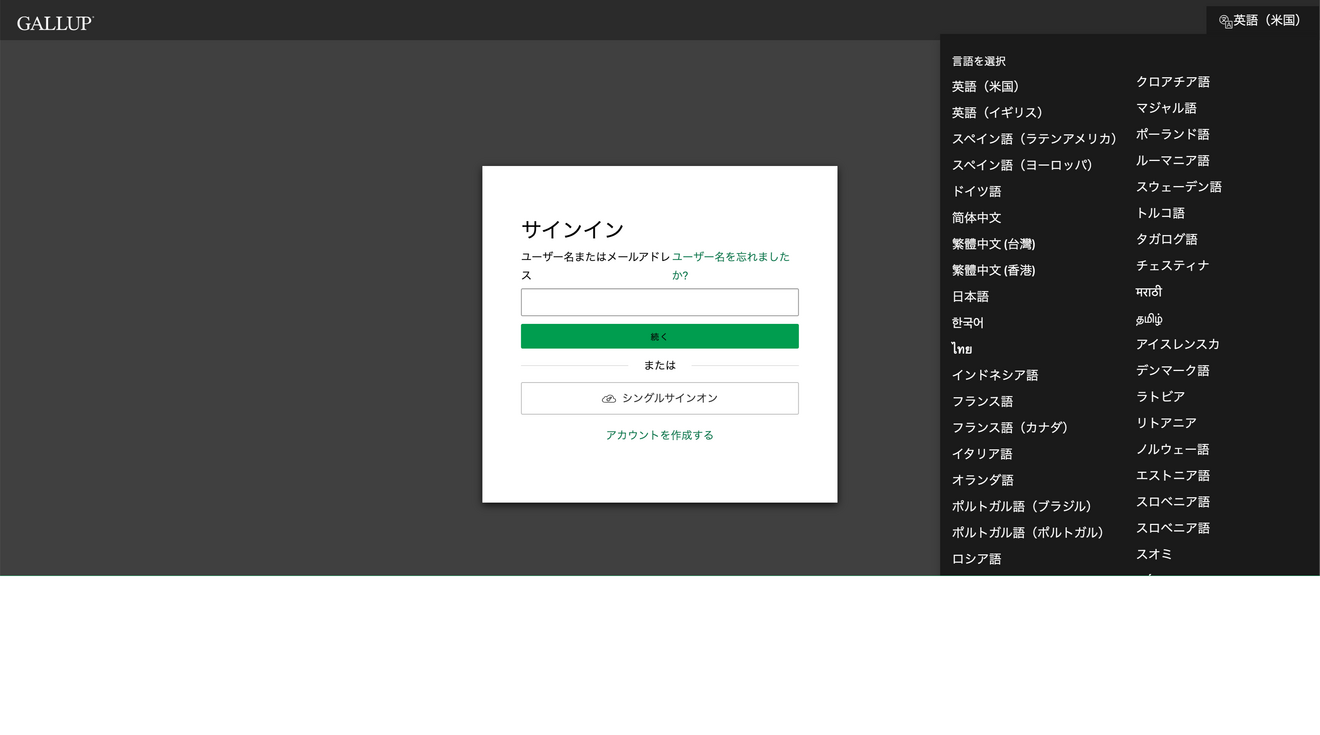Select クロアチア語 from the language list
Screen dimensions: 1320x735
coord(1173,82)
